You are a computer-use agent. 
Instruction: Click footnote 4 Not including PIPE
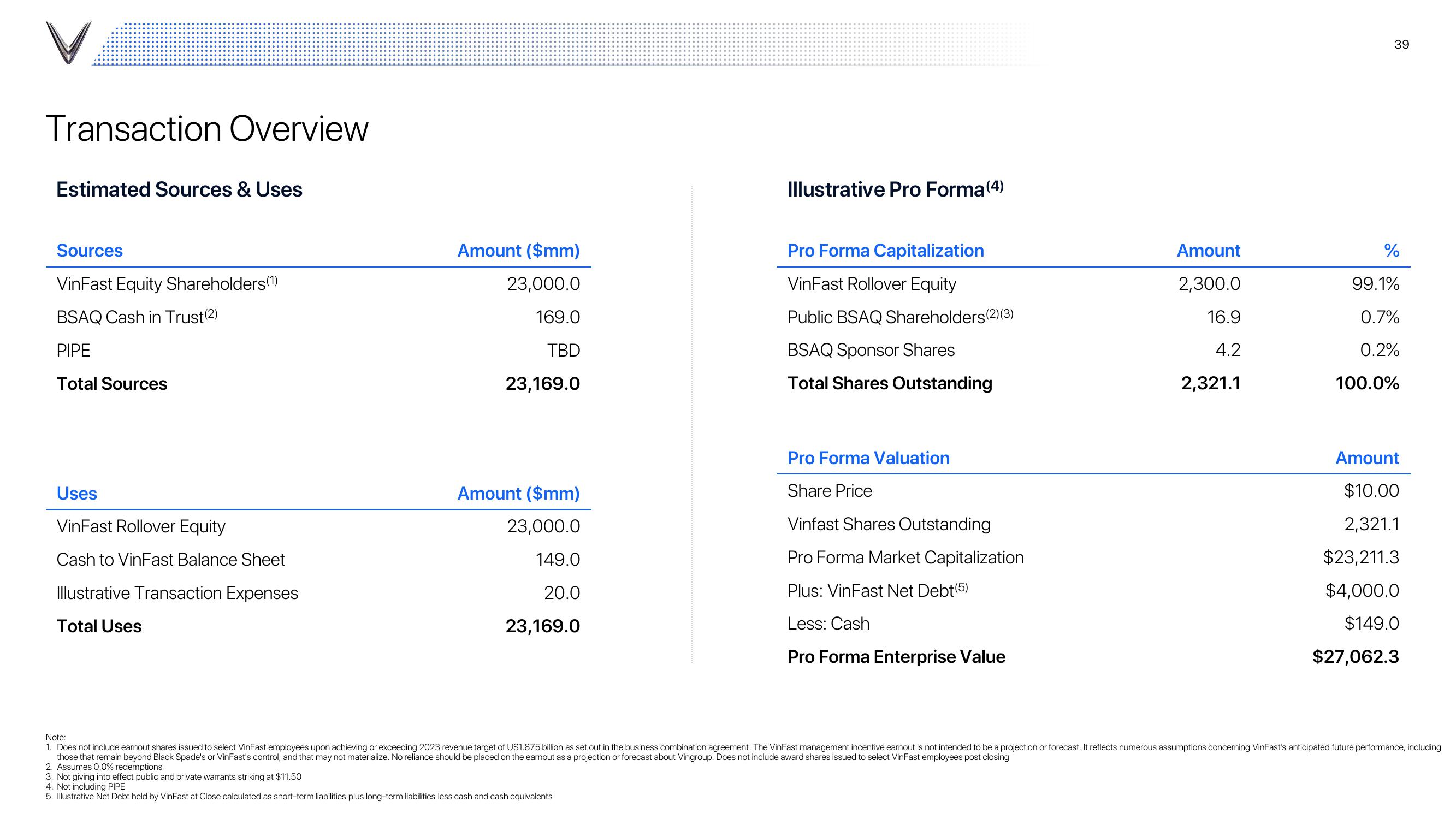point(85,786)
